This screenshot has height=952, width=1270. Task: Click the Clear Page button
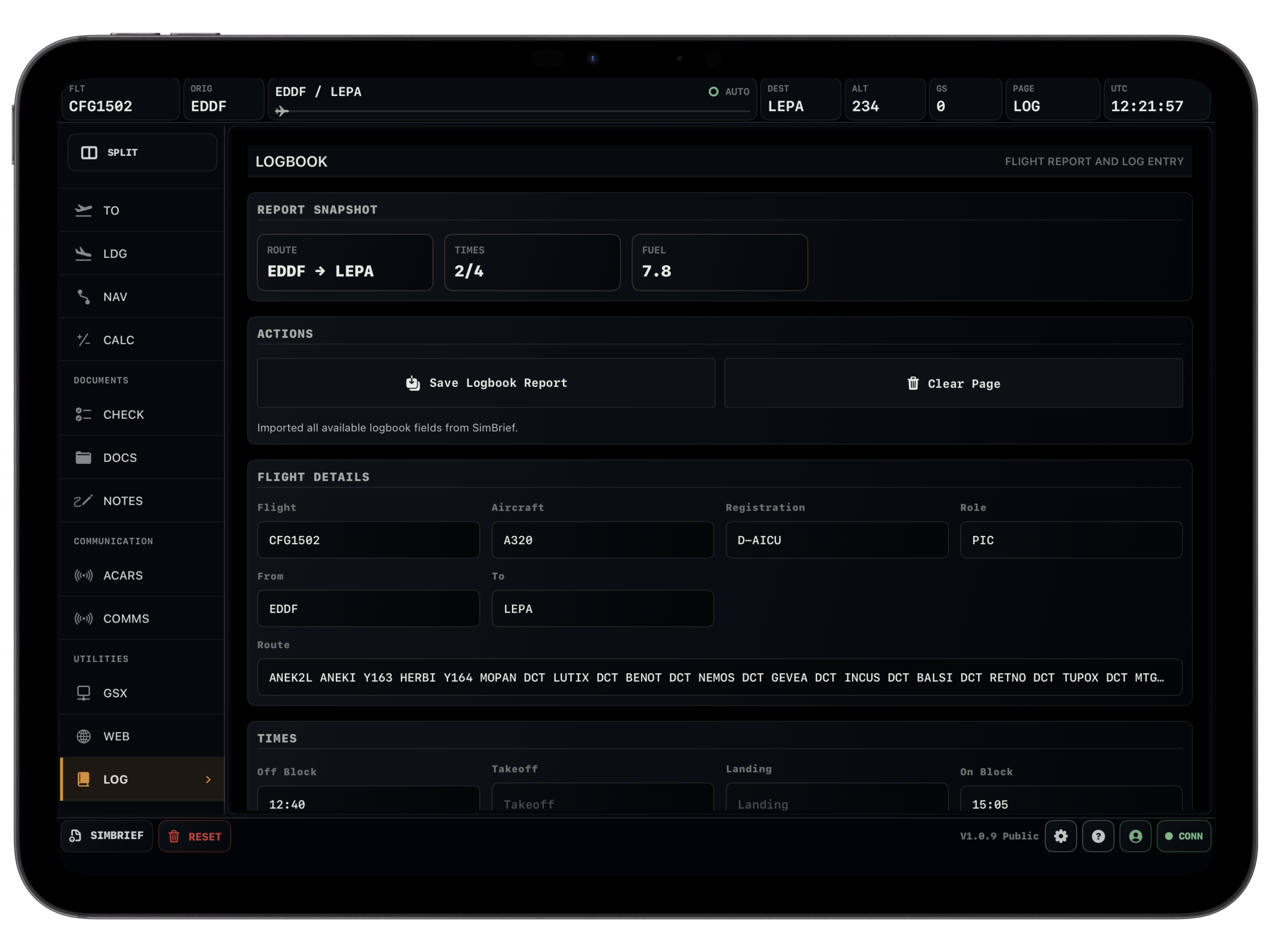pos(953,383)
